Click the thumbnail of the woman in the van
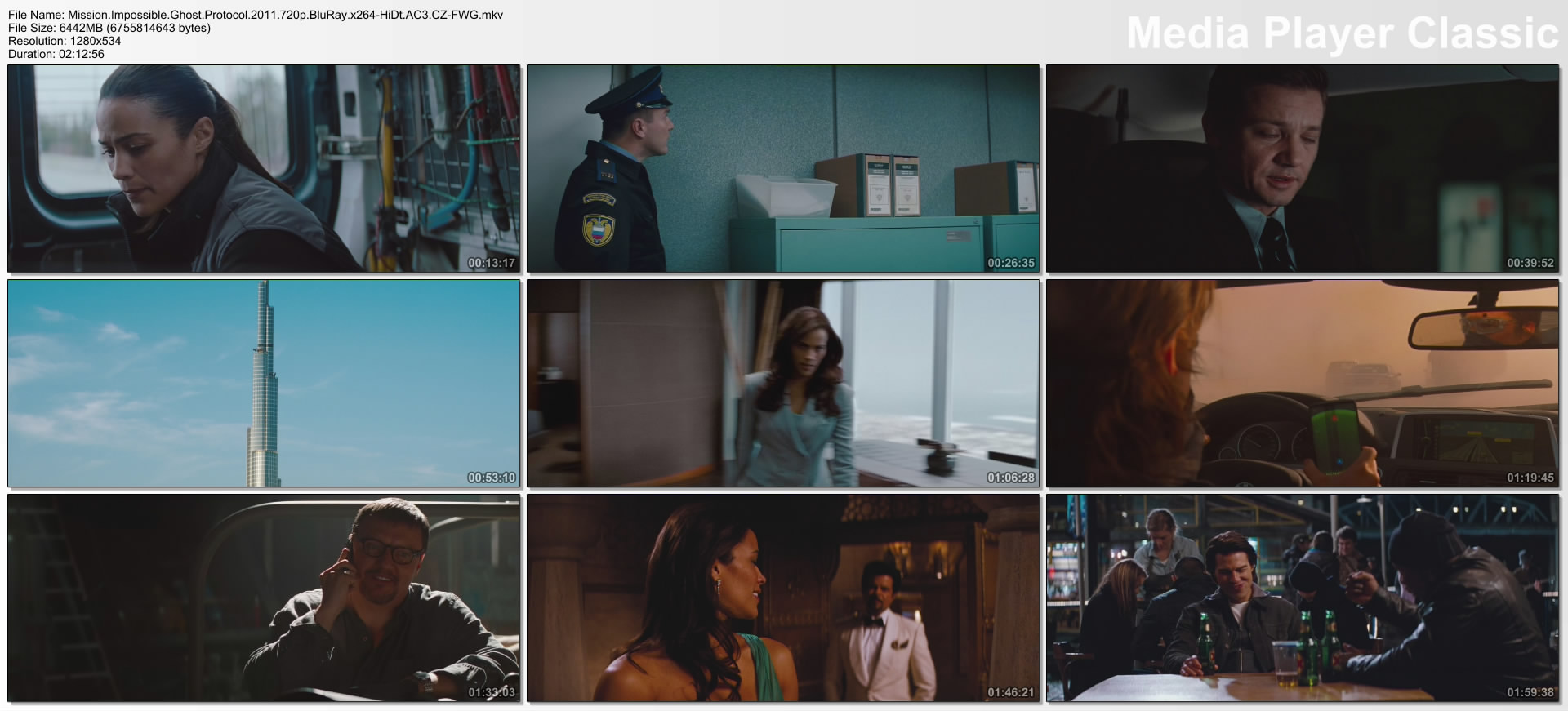The image size is (1568, 711). [264, 168]
